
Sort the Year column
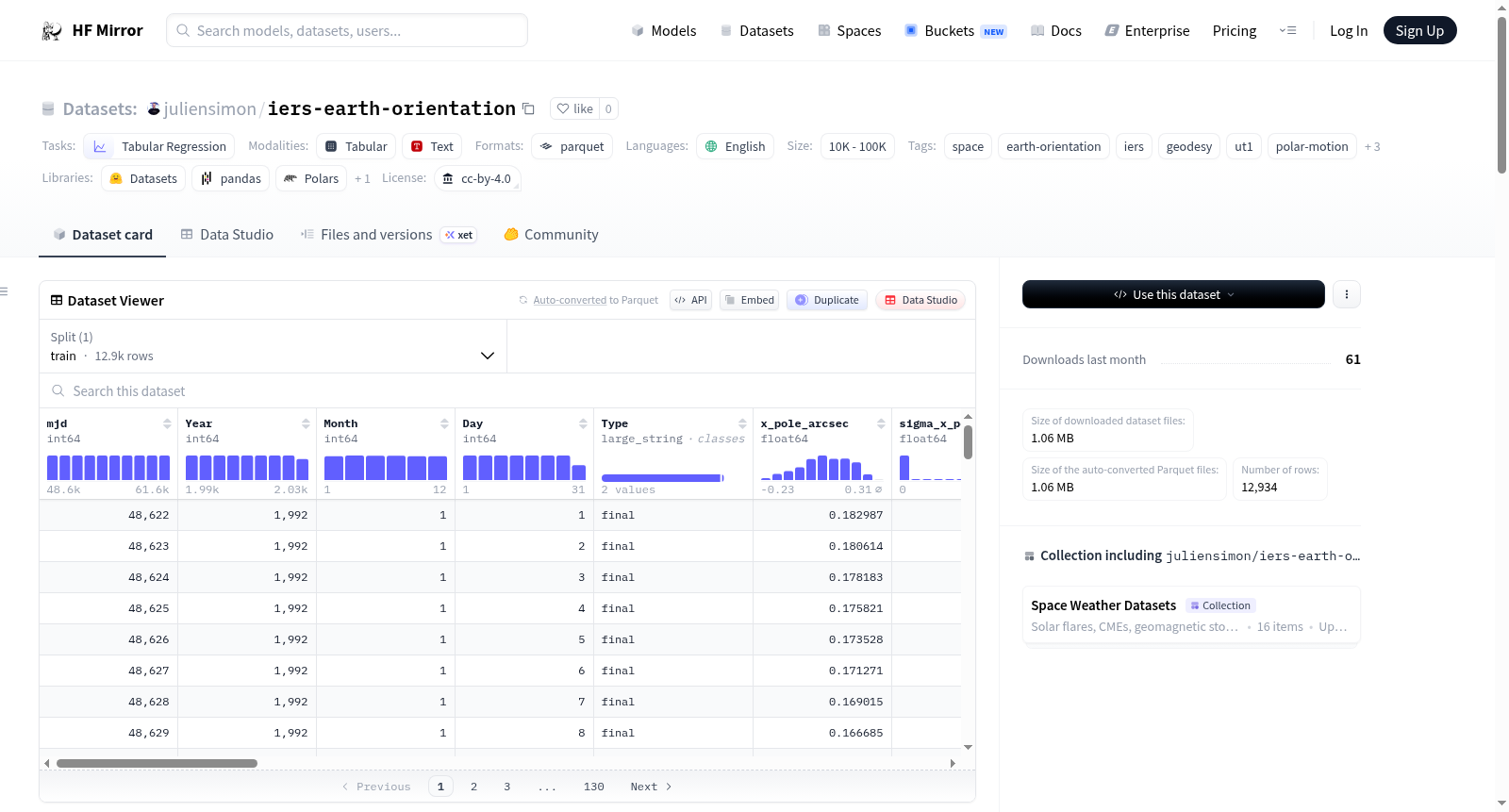pos(306,423)
